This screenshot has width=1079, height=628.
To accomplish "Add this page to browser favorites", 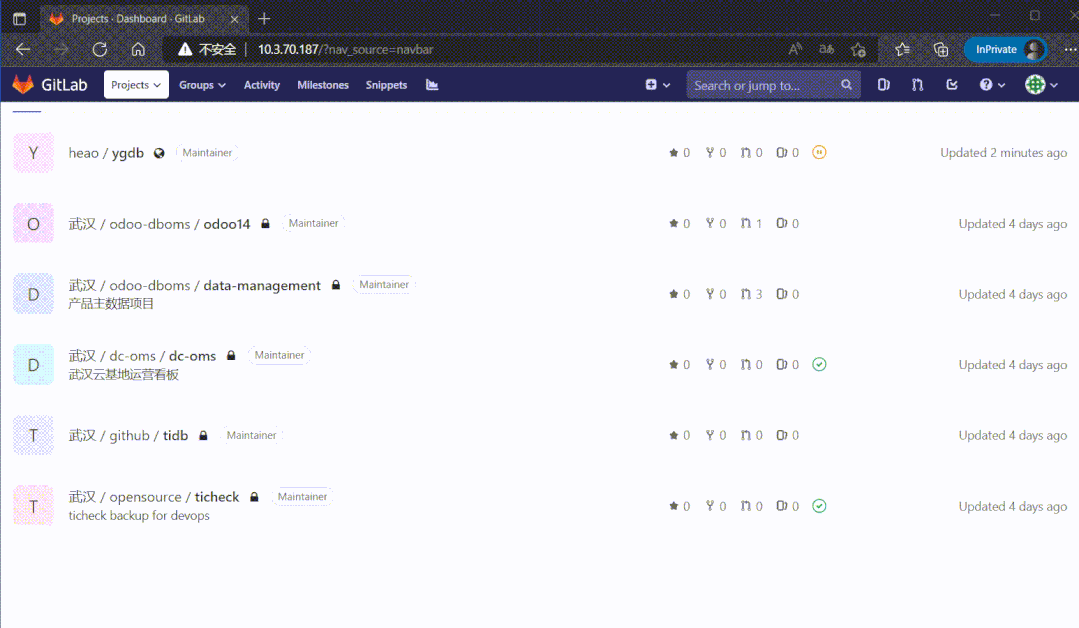I will click(x=858, y=49).
